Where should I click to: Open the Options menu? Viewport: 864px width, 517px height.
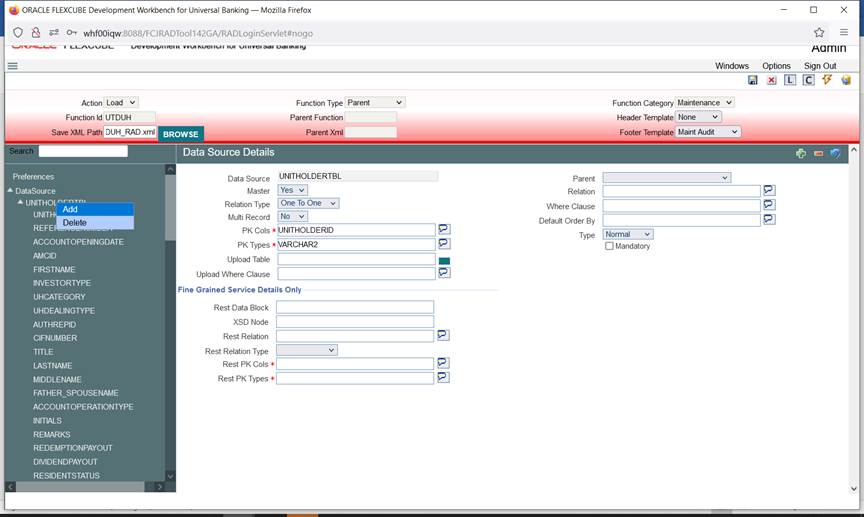tap(776, 66)
